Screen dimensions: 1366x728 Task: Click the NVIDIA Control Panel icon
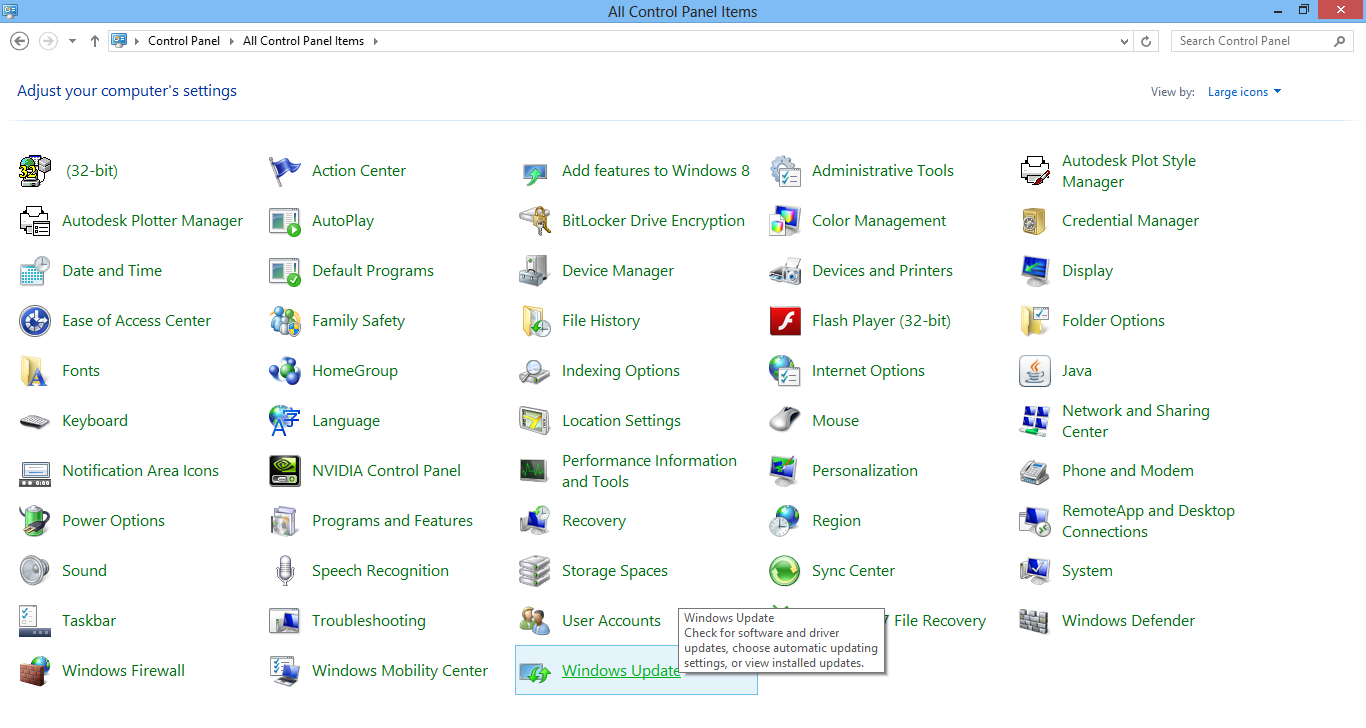coord(285,471)
